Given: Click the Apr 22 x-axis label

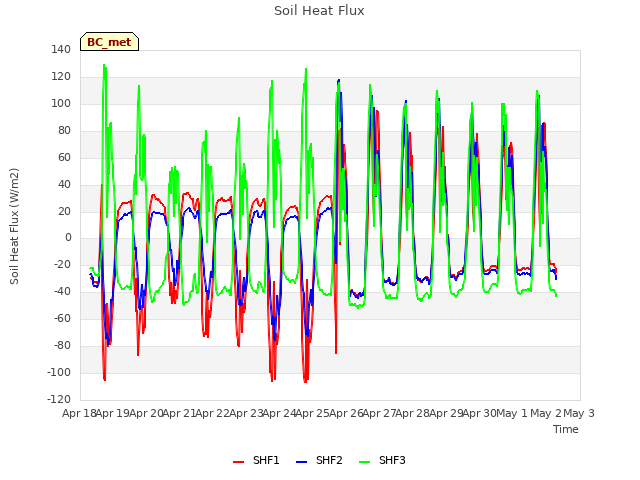Looking at the screenshot, I should click(212, 413).
